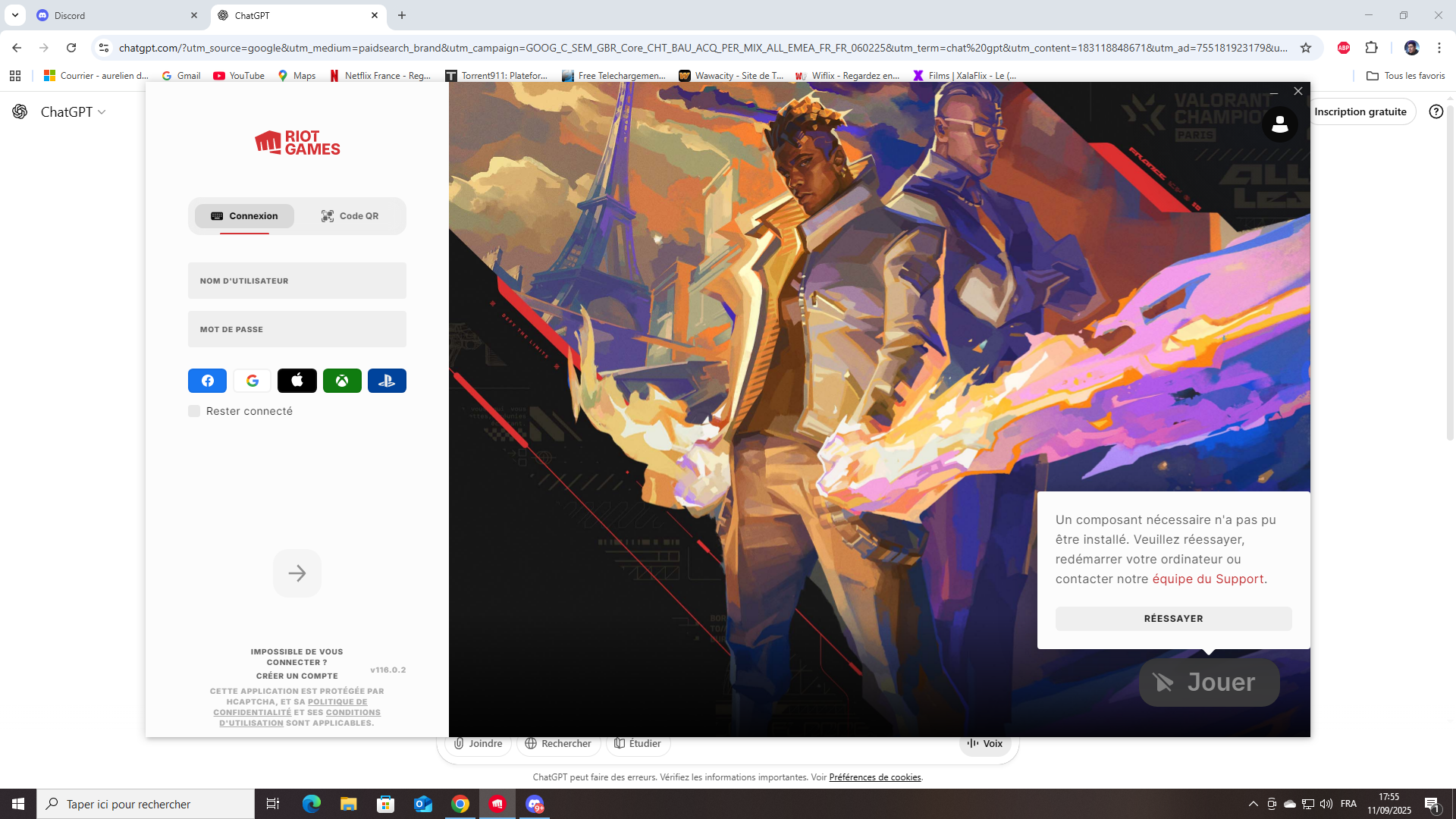Focus the Mot de passe field
Viewport: 1456px width, 819px height.
(x=297, y=329)
